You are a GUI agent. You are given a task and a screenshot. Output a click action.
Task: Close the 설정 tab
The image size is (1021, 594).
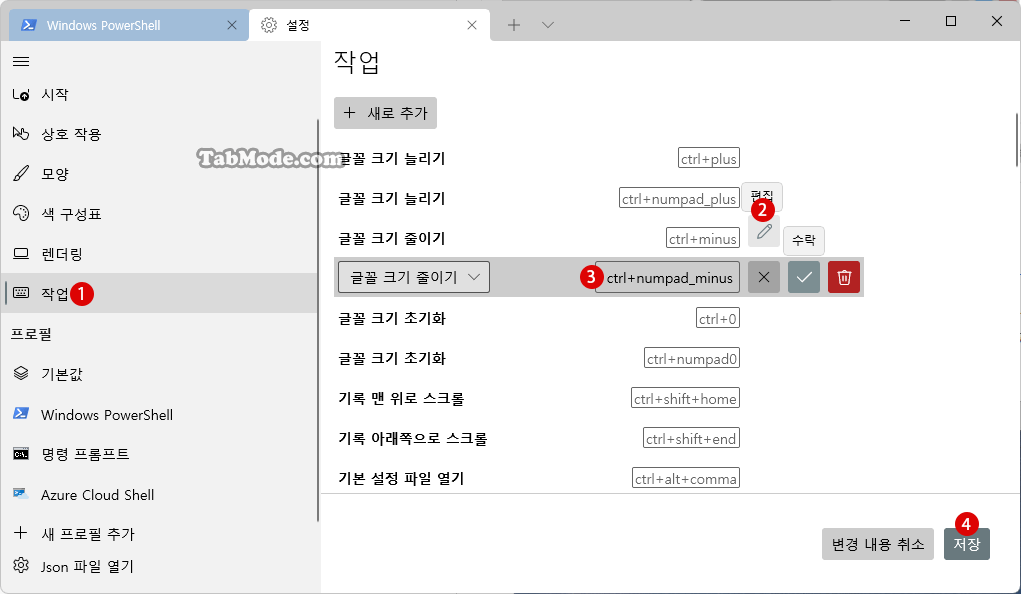tap(472, 25)
